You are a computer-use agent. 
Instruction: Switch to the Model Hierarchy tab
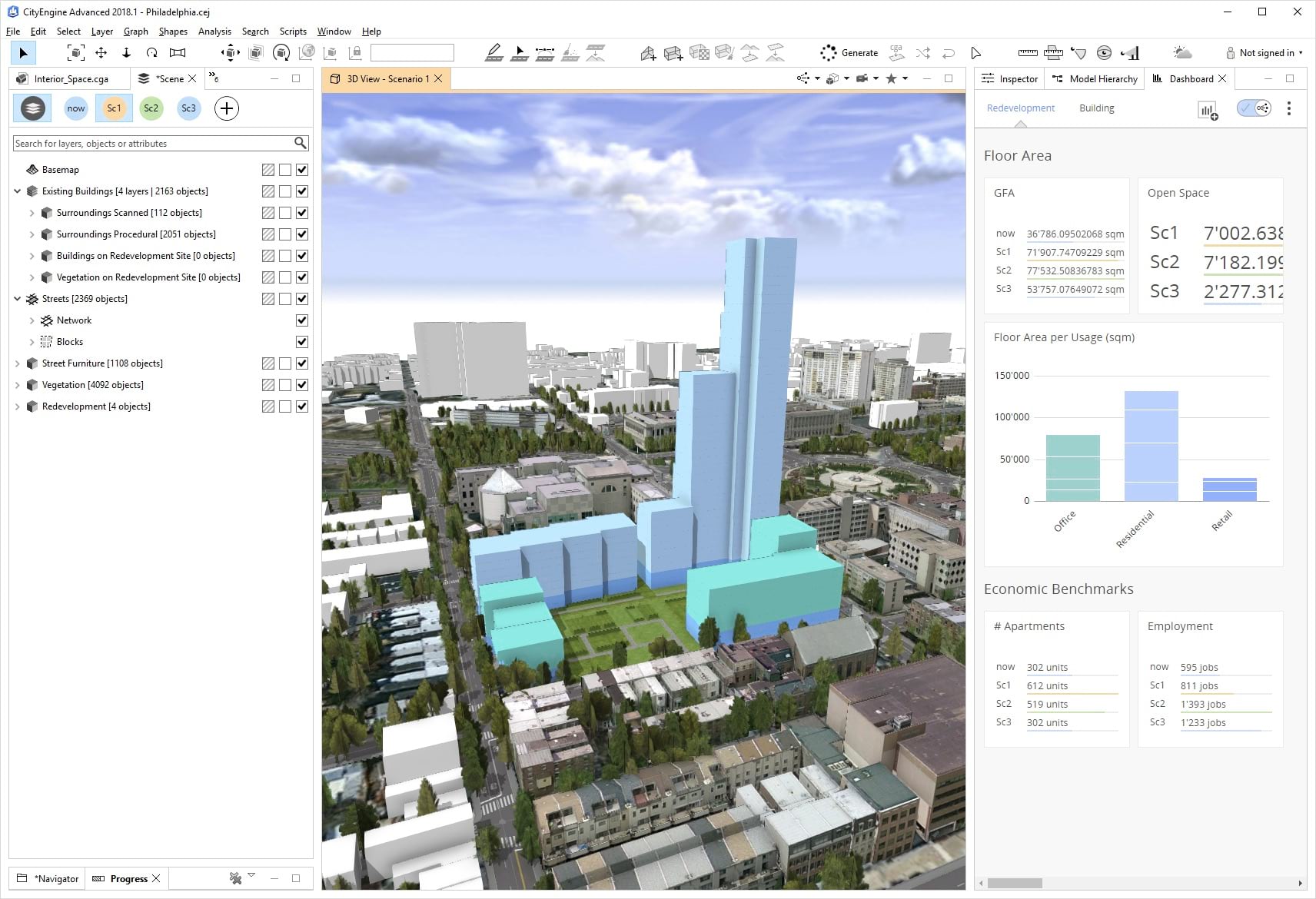pos(1095,78)
